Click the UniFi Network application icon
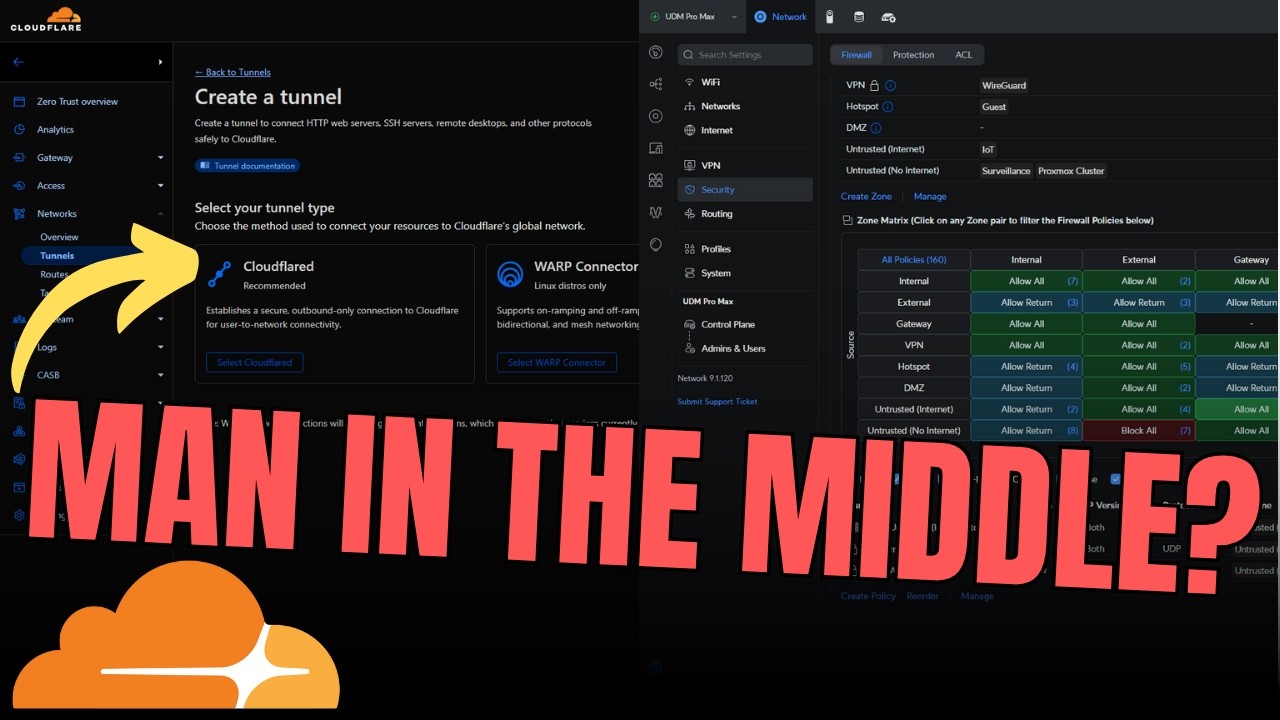 pyautogui.click(x=761, y=17)
